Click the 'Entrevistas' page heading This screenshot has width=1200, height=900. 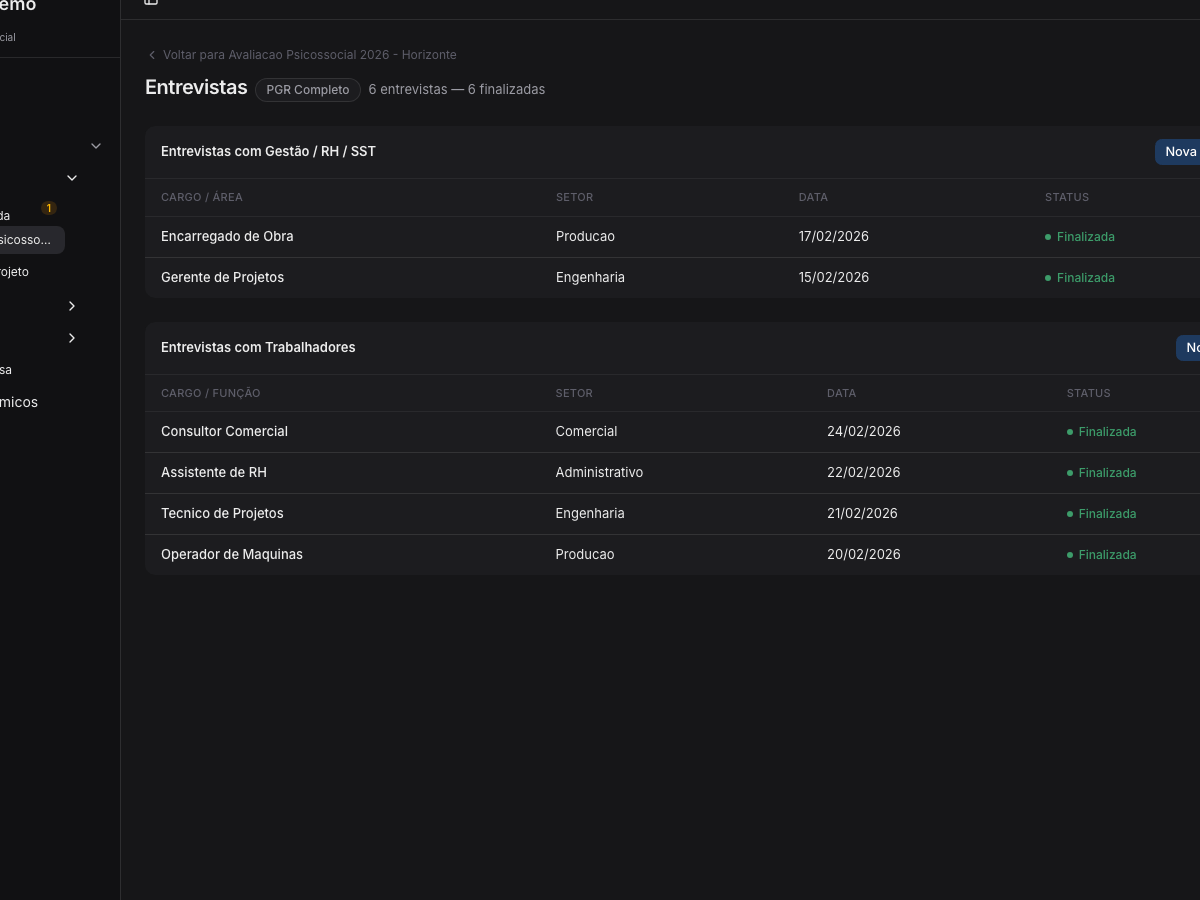(196, 87)
